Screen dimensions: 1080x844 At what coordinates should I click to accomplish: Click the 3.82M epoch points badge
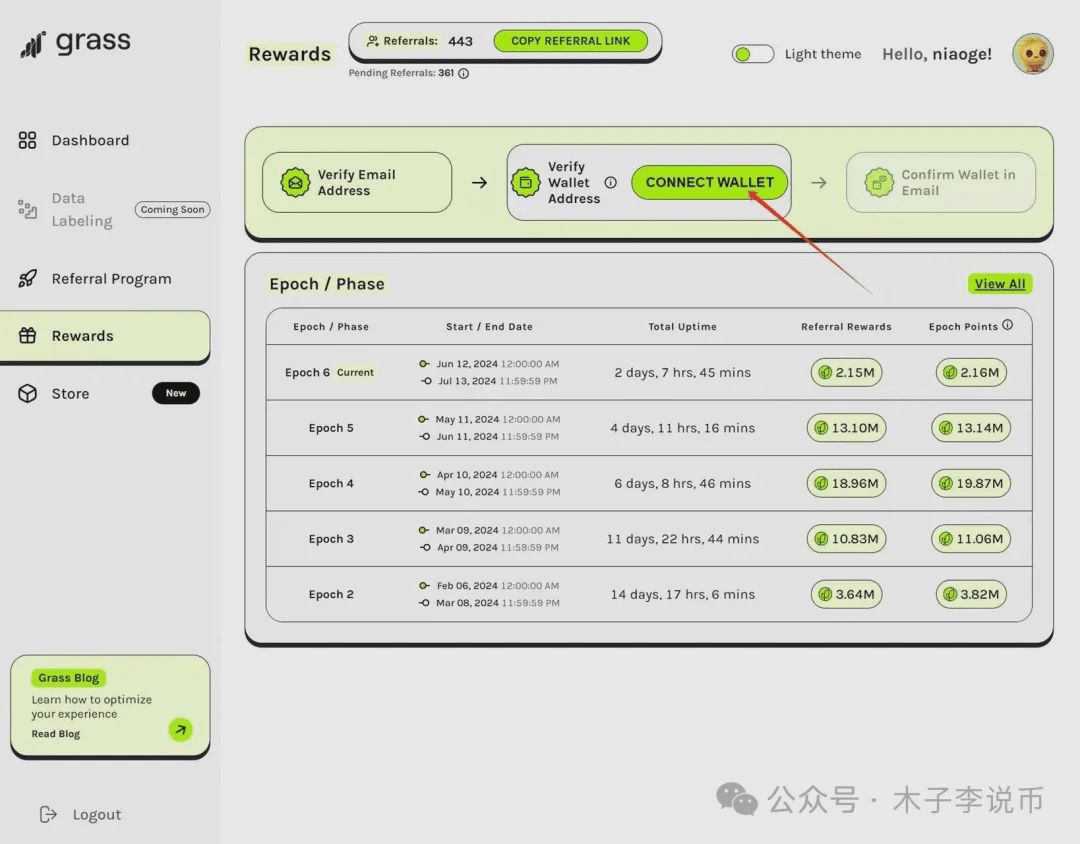971,595
